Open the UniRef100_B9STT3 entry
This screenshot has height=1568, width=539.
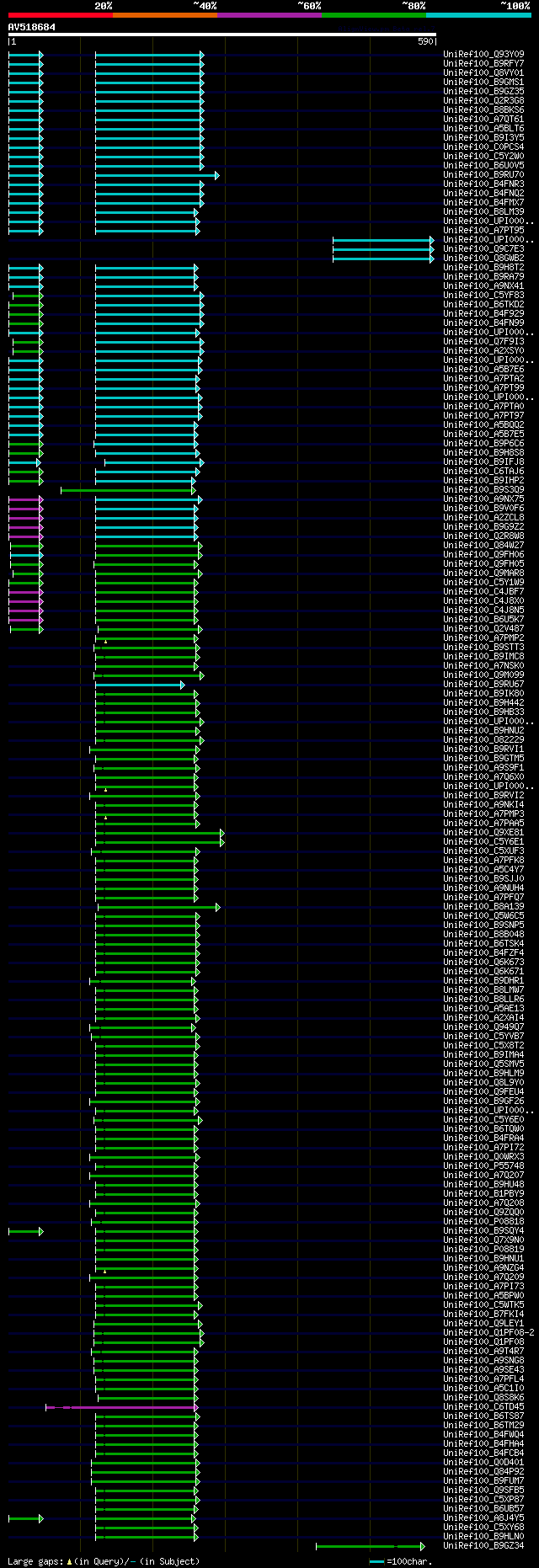[x=483, y=648]
